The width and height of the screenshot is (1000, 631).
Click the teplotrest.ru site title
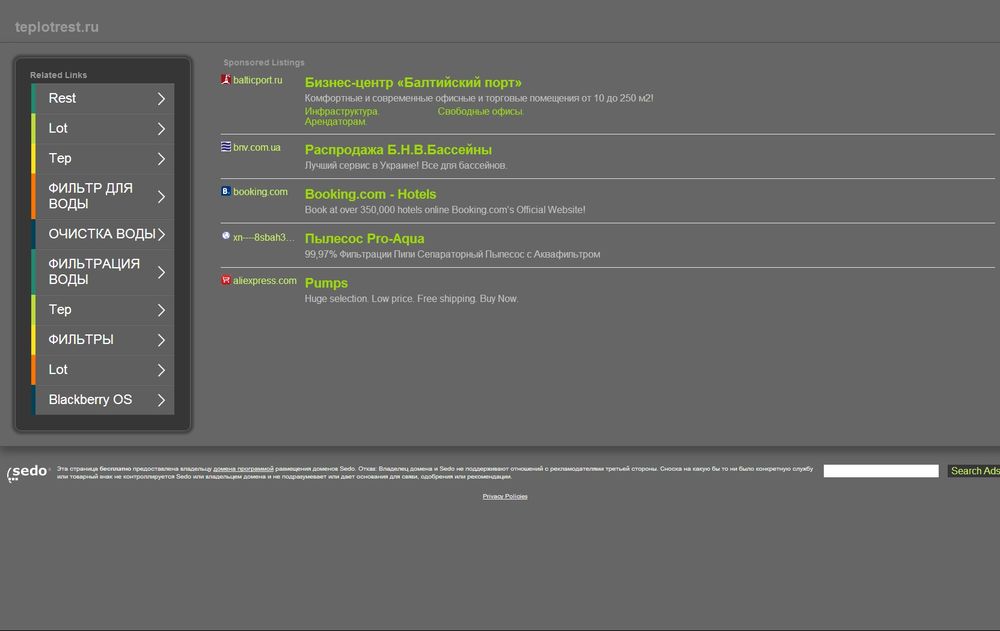pos(57,27)
